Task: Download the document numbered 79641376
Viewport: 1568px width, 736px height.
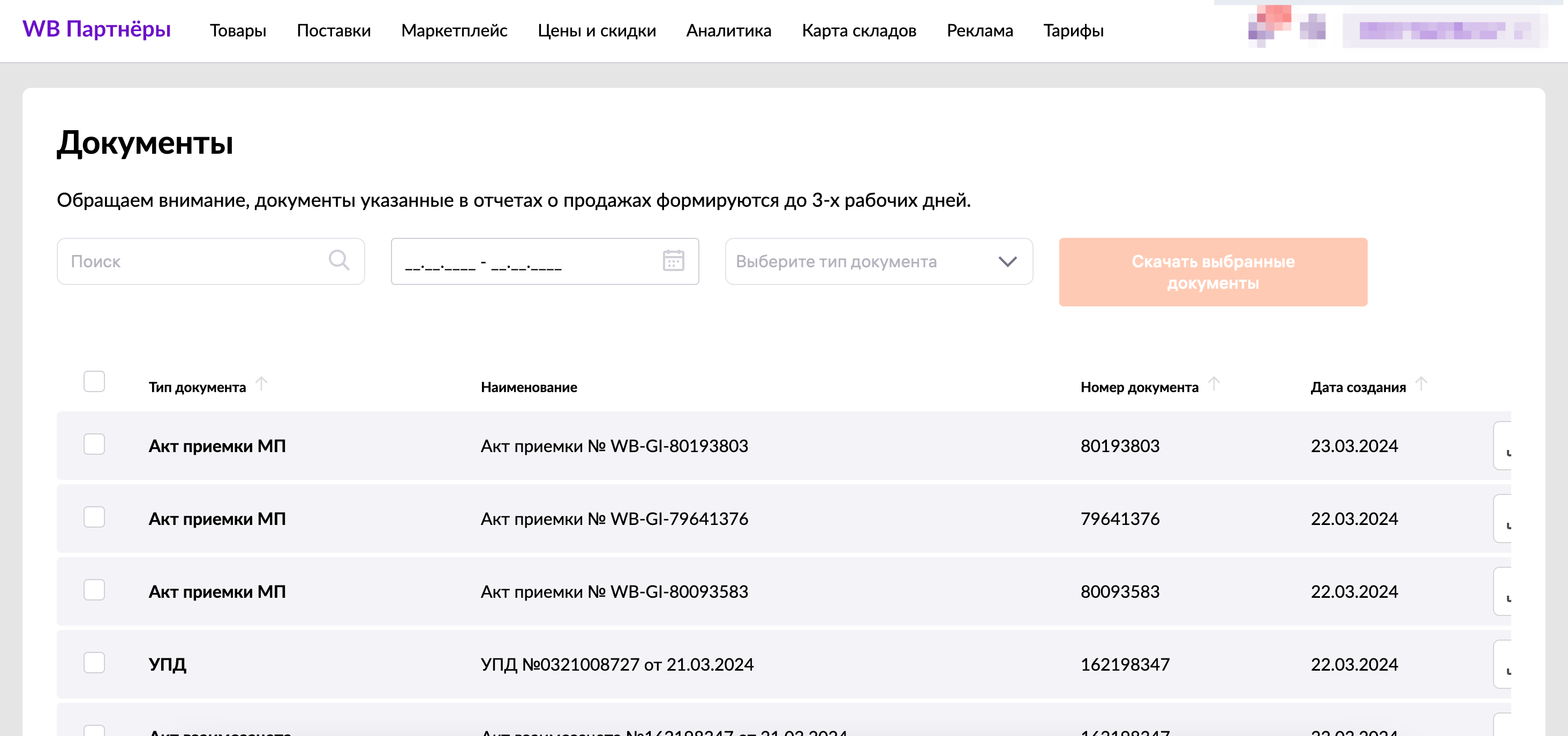Action: click(x=1504, y=519)
